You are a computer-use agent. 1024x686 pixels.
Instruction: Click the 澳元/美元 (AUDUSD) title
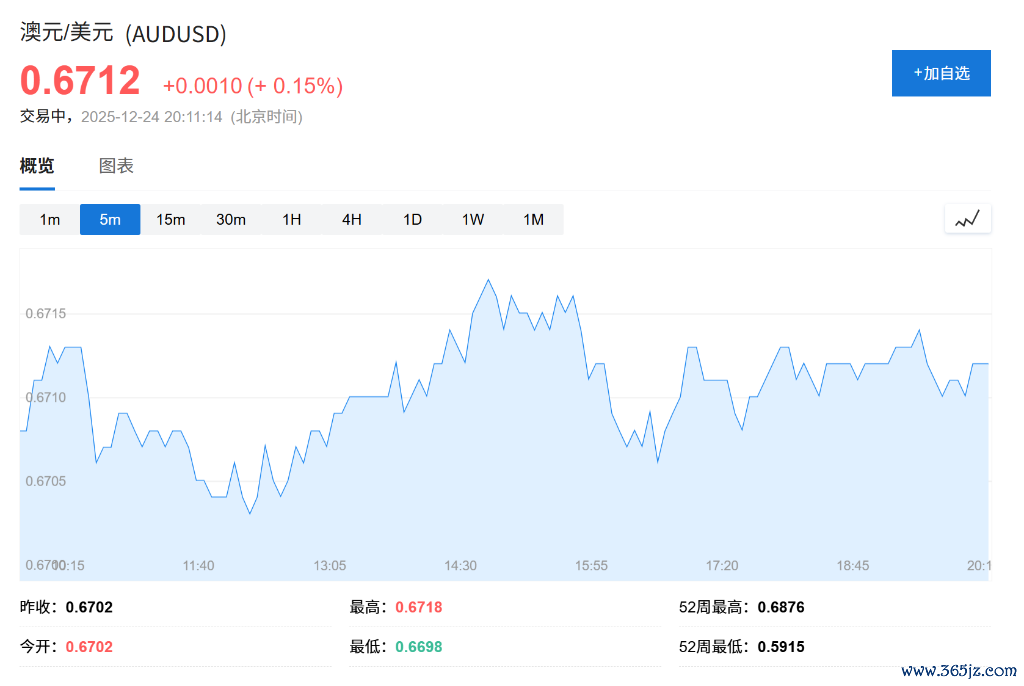point(123,33)
